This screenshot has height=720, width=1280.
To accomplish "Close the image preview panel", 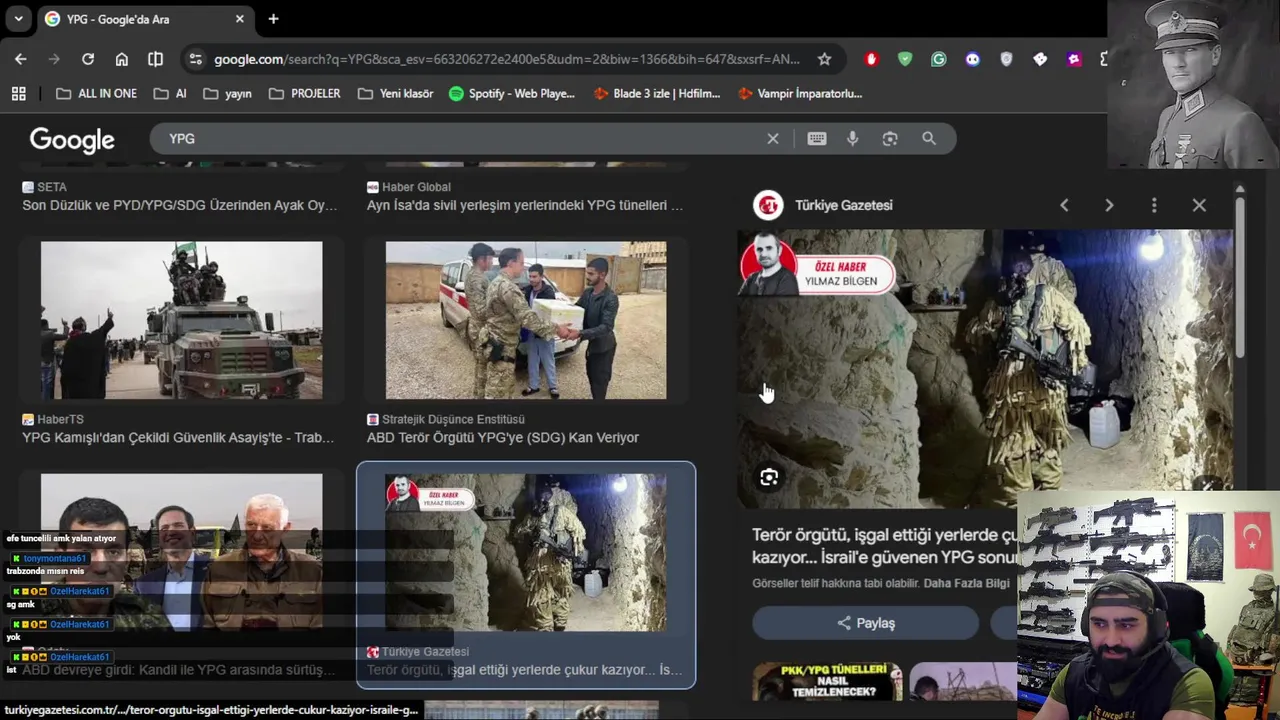I will 1199,205.
